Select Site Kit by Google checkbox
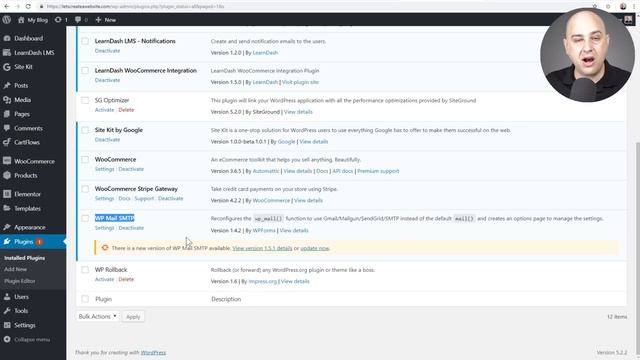Viewport: 640px width, 360px height. [85, 130]
